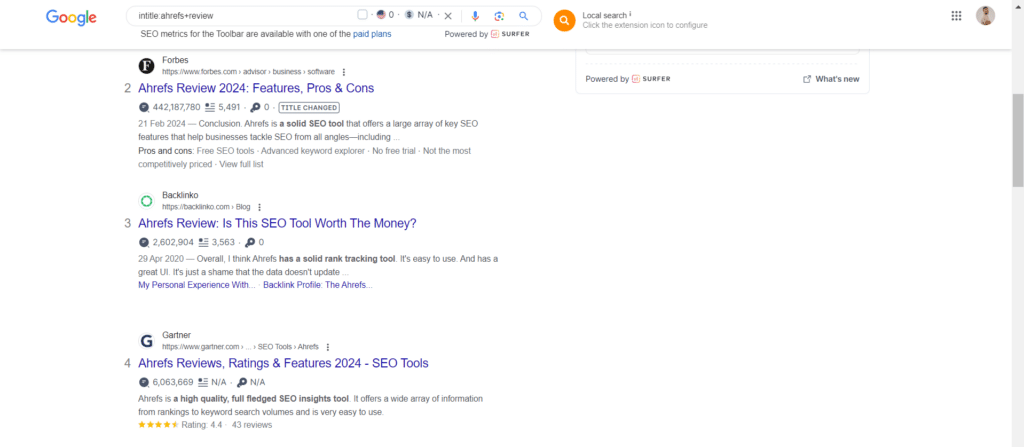This screenshot has height=447, width=1024.
Task: Open the paid plans link
Action: (x=372, y=34)
